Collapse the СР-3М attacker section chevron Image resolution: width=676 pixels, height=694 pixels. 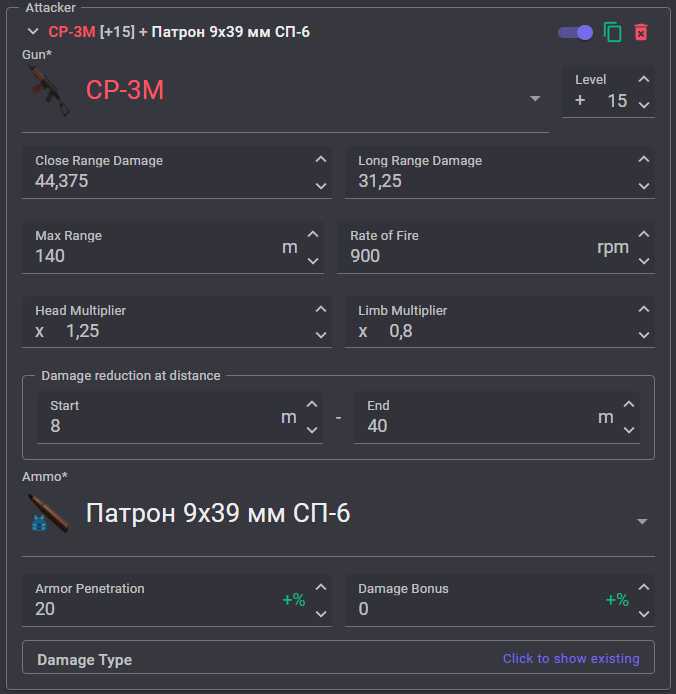[33, 31]
